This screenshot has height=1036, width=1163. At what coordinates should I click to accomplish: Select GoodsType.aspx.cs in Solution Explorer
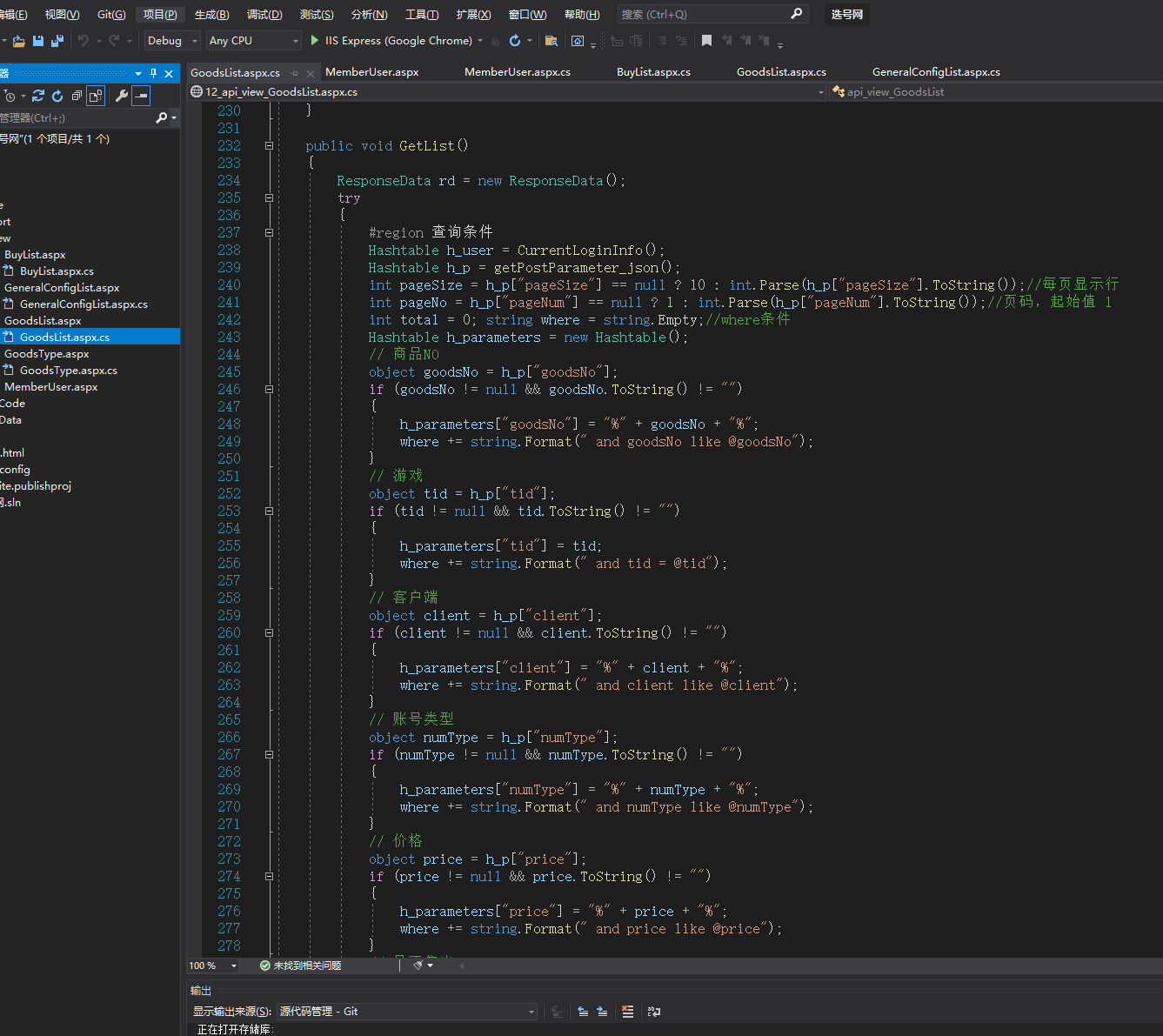point(69,371)
